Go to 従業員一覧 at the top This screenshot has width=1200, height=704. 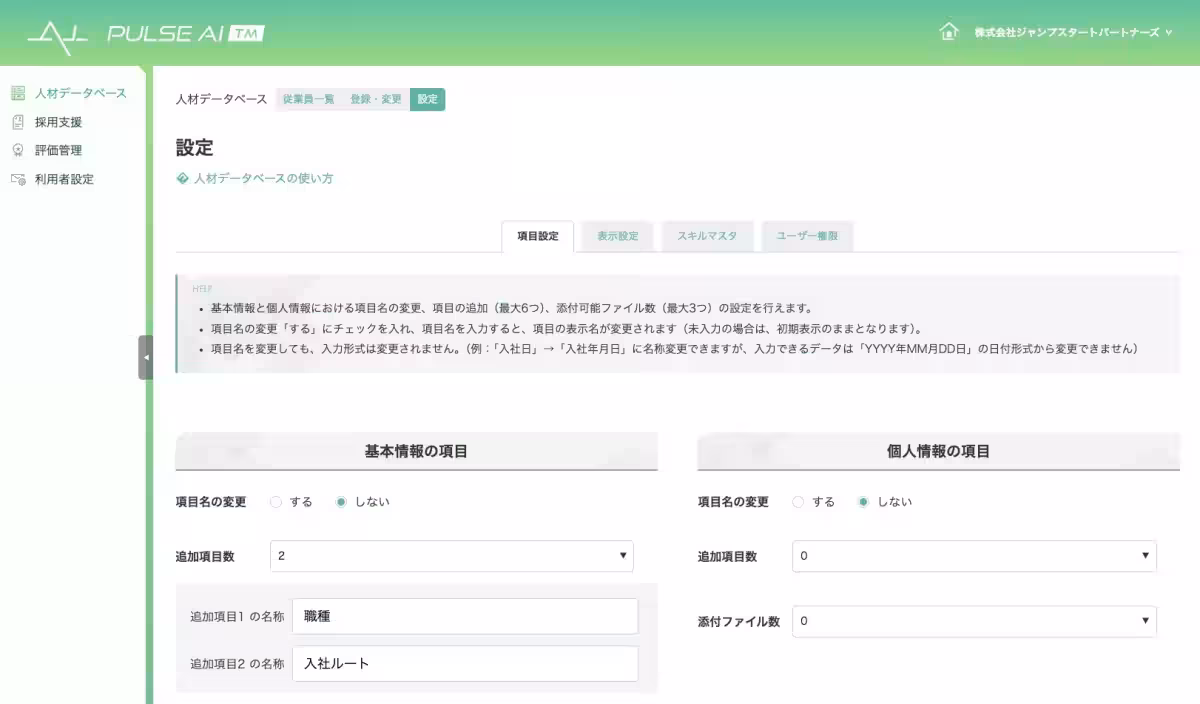point(310,100)
